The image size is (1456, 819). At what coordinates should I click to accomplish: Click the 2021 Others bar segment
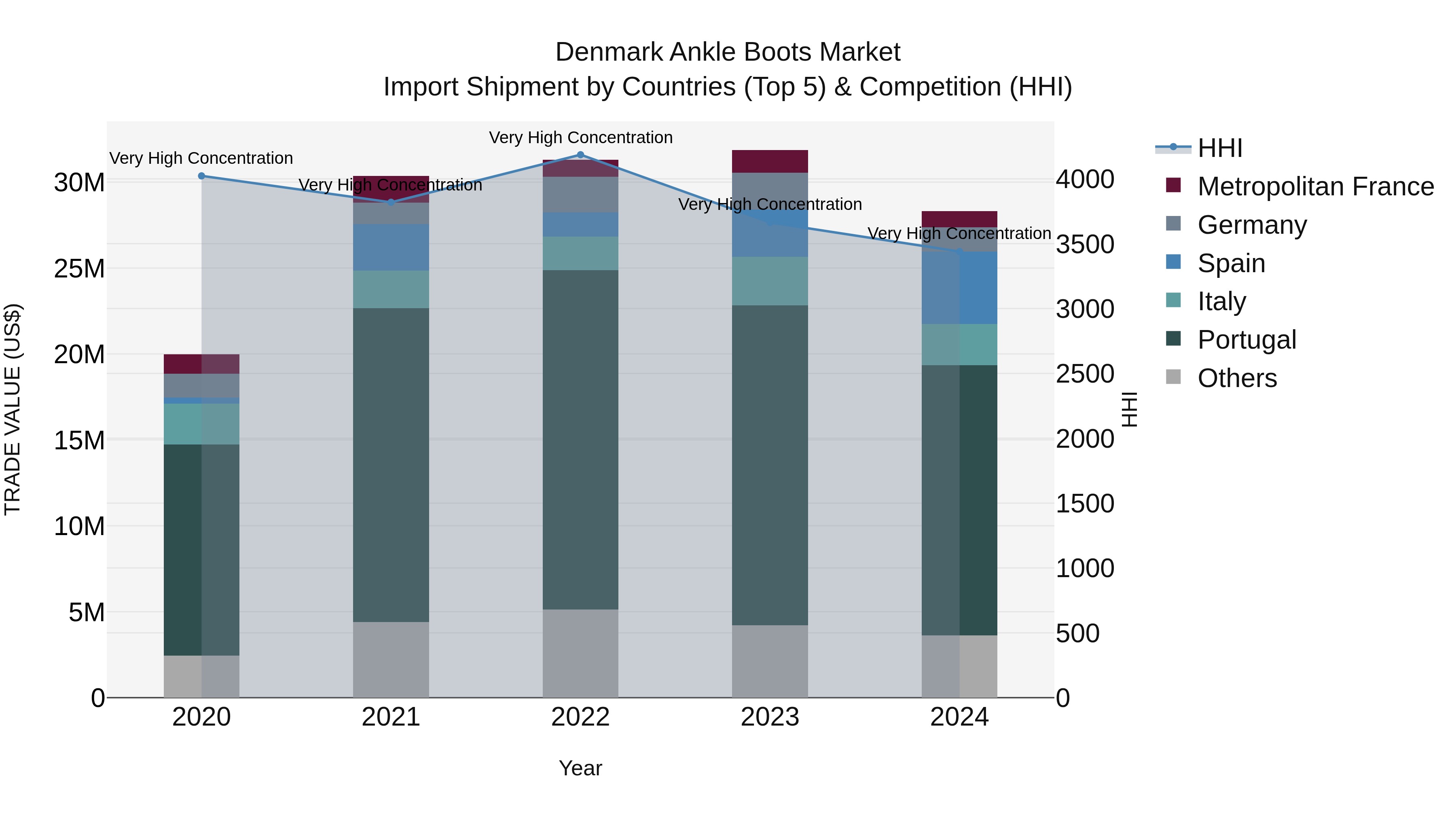point(391,660)
